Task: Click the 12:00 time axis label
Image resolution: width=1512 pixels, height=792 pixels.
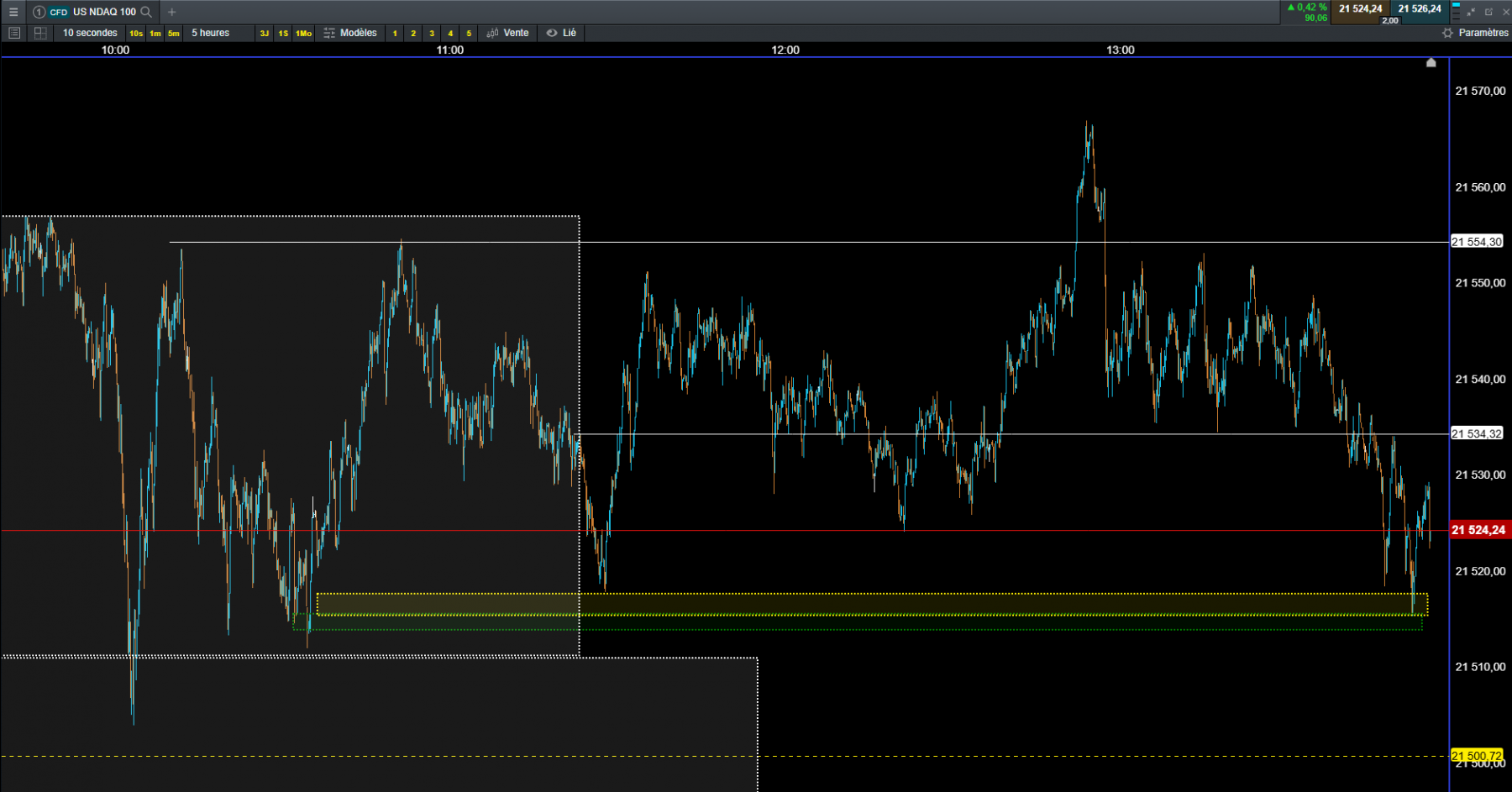Action: (x=785, y=50)
